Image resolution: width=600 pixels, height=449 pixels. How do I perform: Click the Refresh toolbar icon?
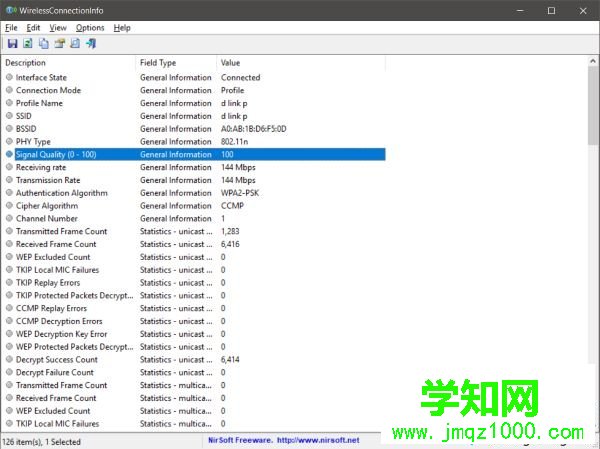[28, 44]
